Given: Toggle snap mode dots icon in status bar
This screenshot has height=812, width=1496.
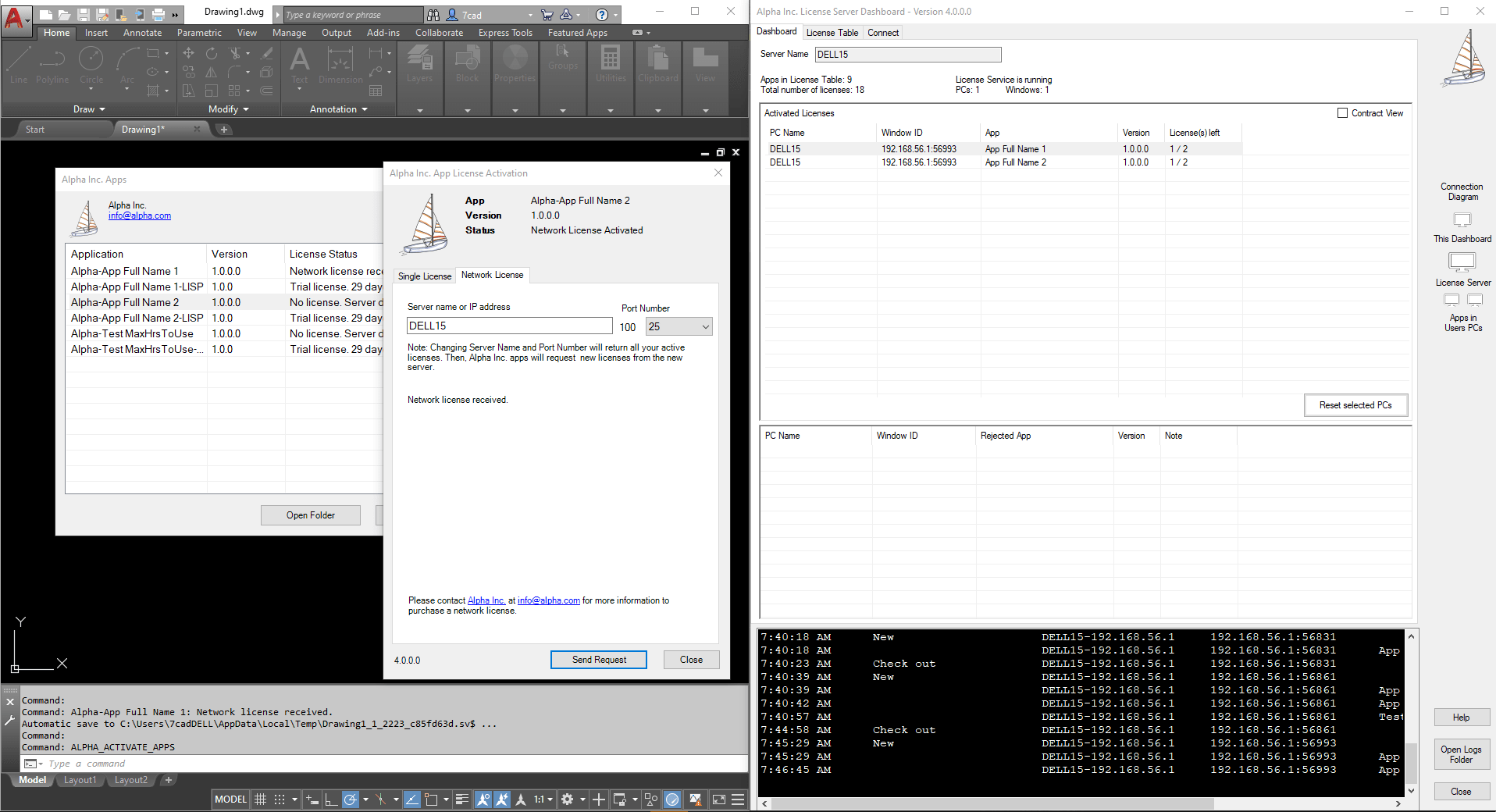Looking at the screenshot, I should (280, 800).
